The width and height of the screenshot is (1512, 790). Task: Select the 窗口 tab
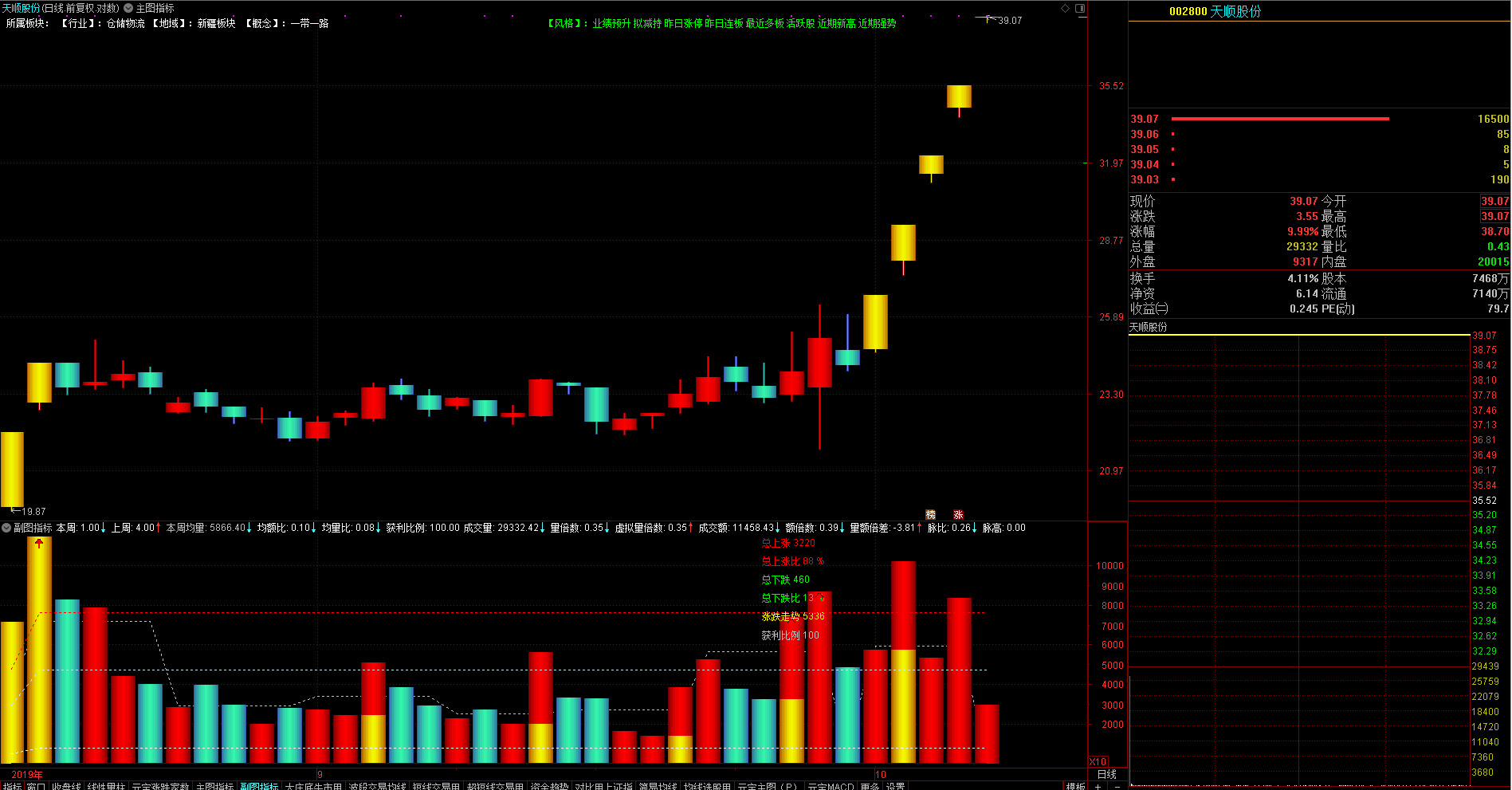click(x=36, y=786)
